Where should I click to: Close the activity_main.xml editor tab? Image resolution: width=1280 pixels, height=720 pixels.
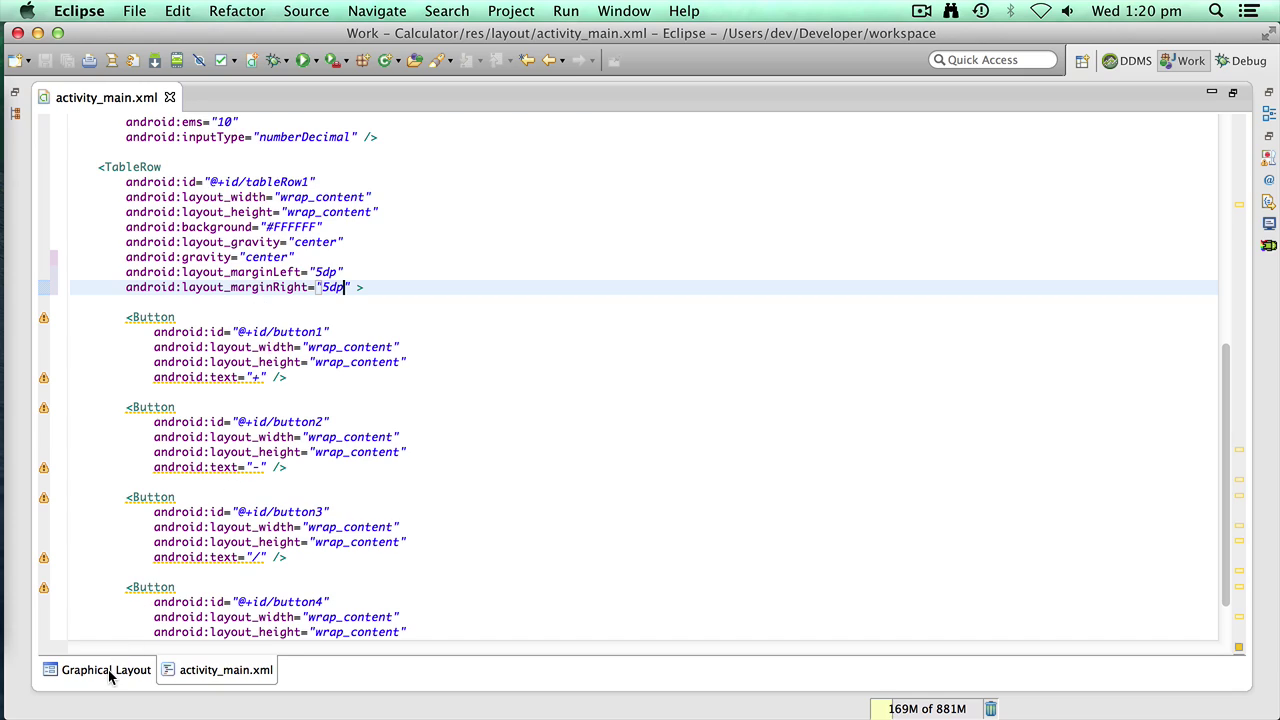coord(169,97)
